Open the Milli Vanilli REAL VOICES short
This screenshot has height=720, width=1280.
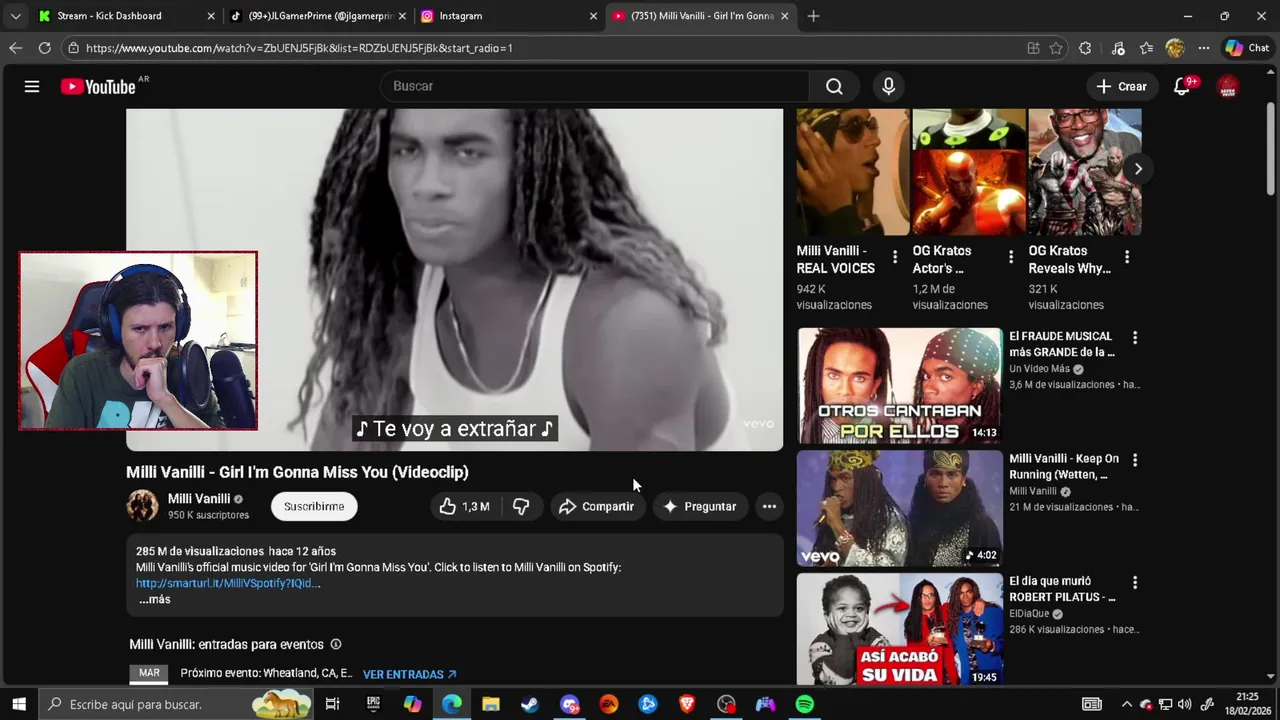(x=853, y=172)
